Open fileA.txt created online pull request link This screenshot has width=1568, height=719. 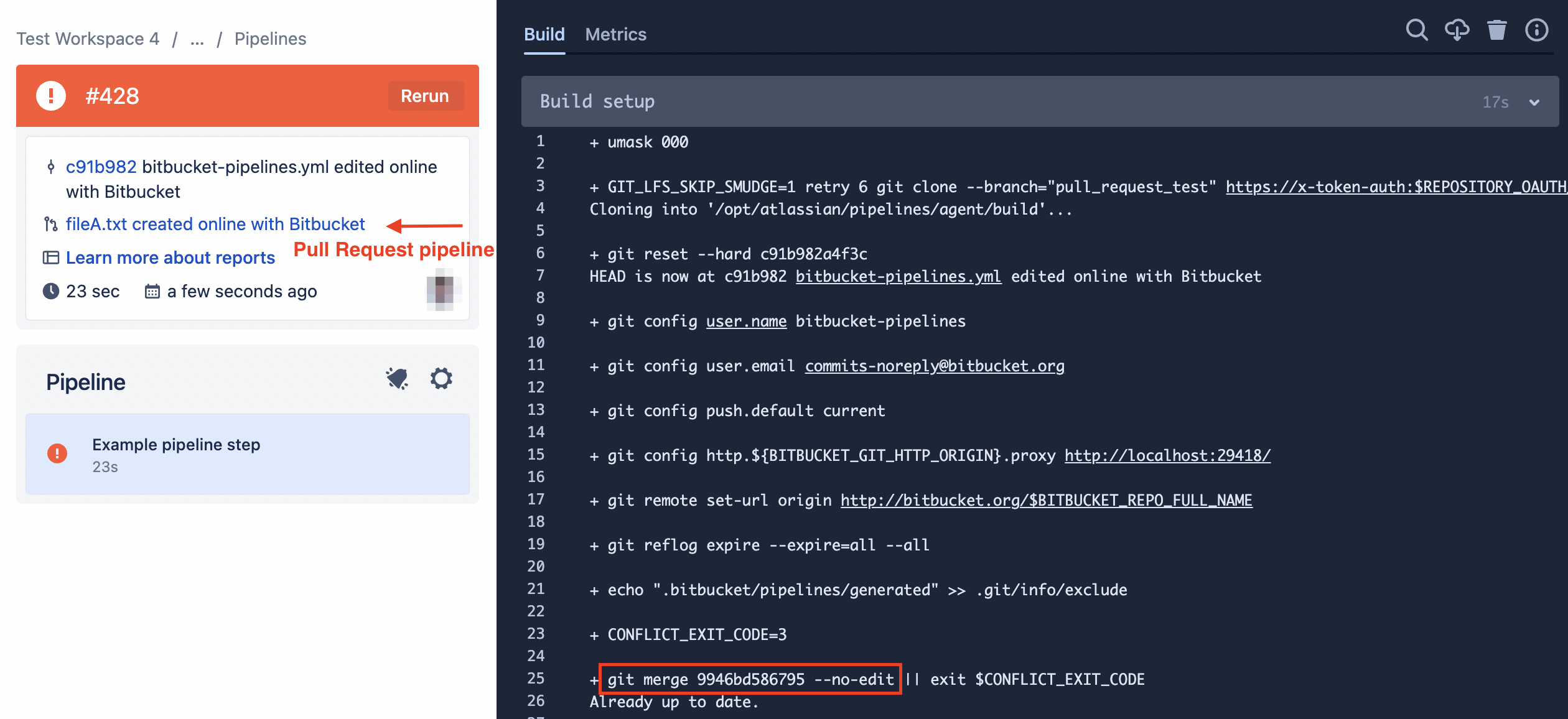(215, 224)
